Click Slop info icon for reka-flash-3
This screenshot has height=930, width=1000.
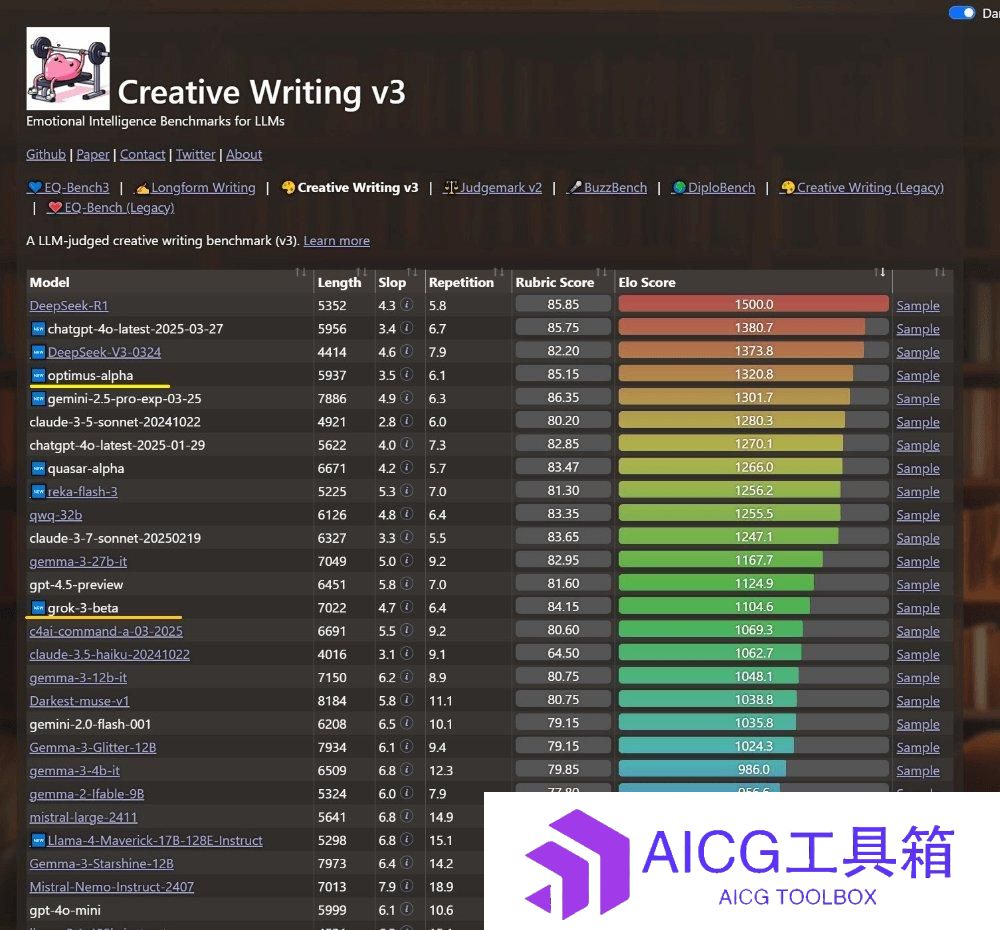point(407,491)
